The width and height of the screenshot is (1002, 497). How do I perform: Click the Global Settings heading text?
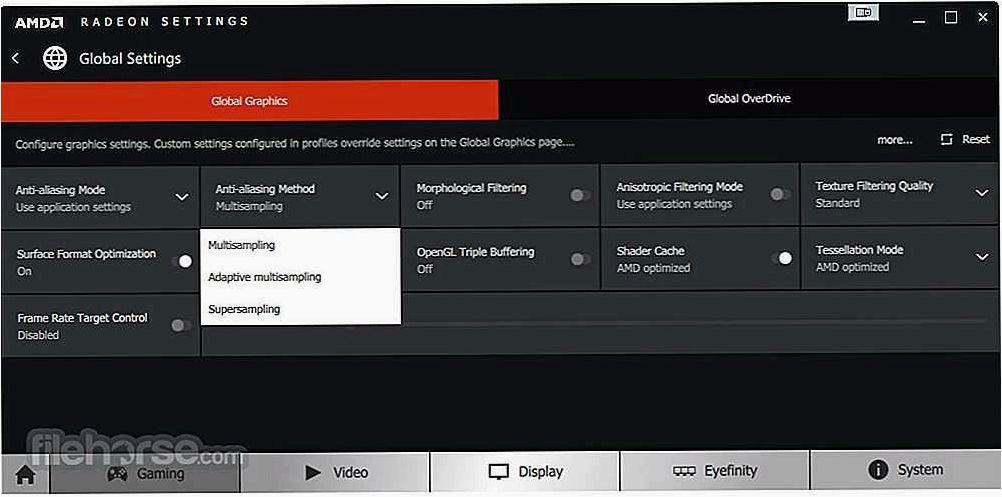click(x=130, y=59)
